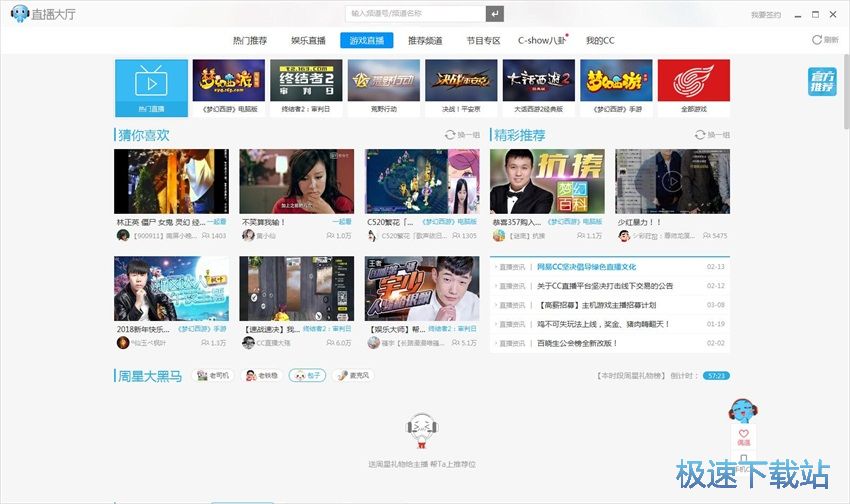850x504 pixels.
Task: Open news 百晓生公会榜全新改版!
Action: click(577, 343)
